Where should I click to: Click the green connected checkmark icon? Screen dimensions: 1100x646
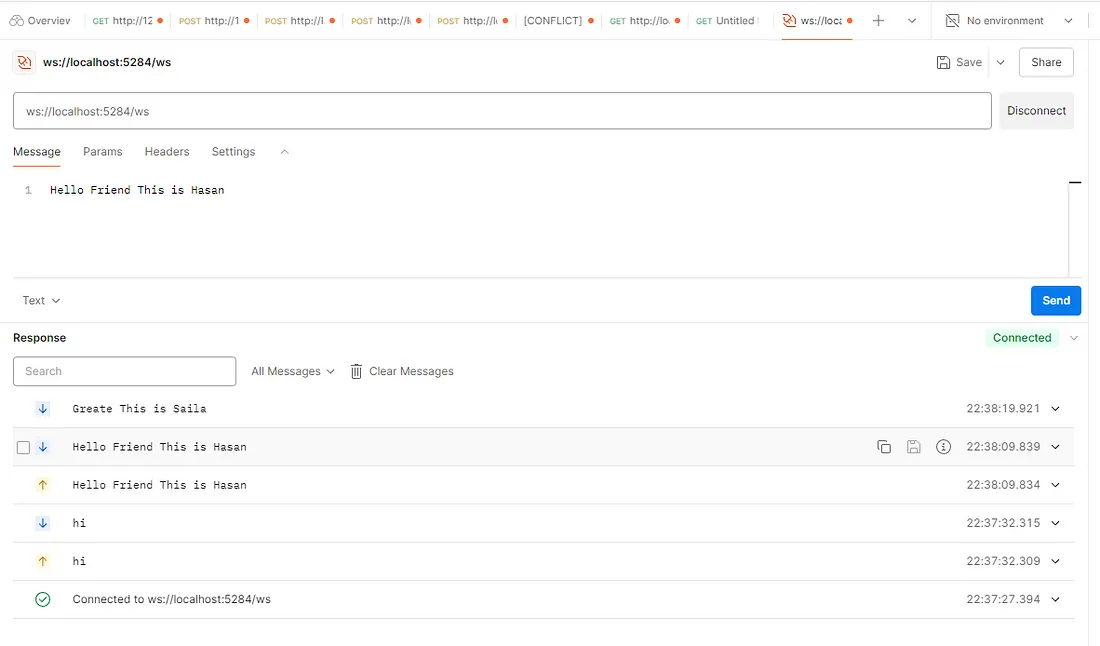42,599
